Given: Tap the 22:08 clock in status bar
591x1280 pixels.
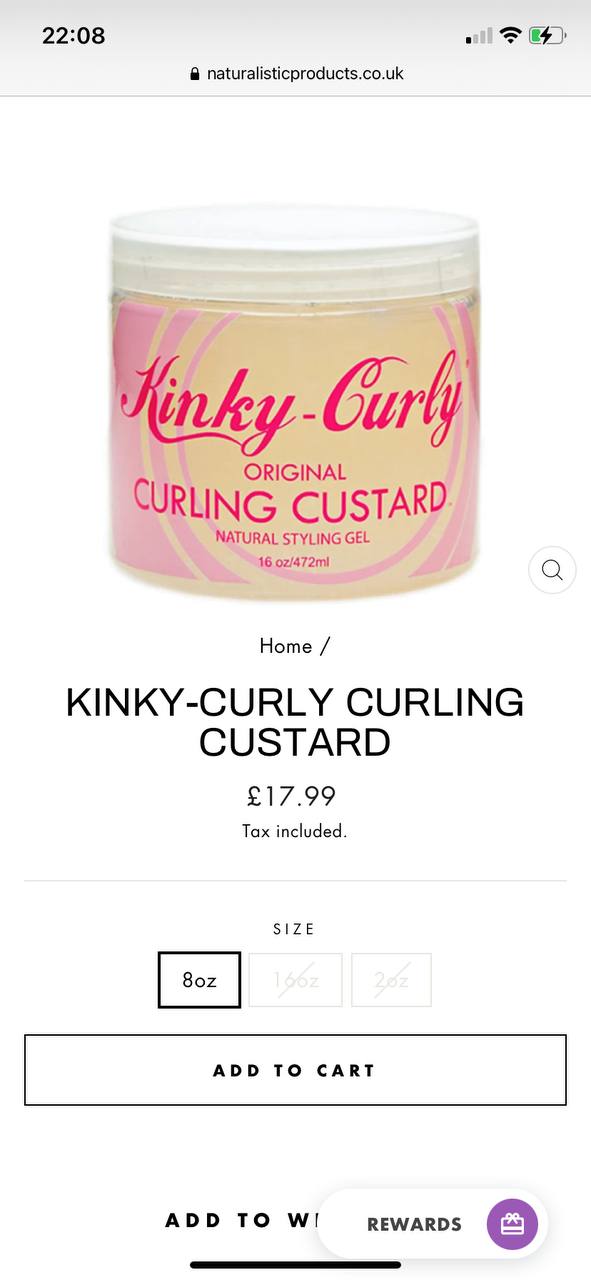Looking at the screenshot, I should click(73, 36).
